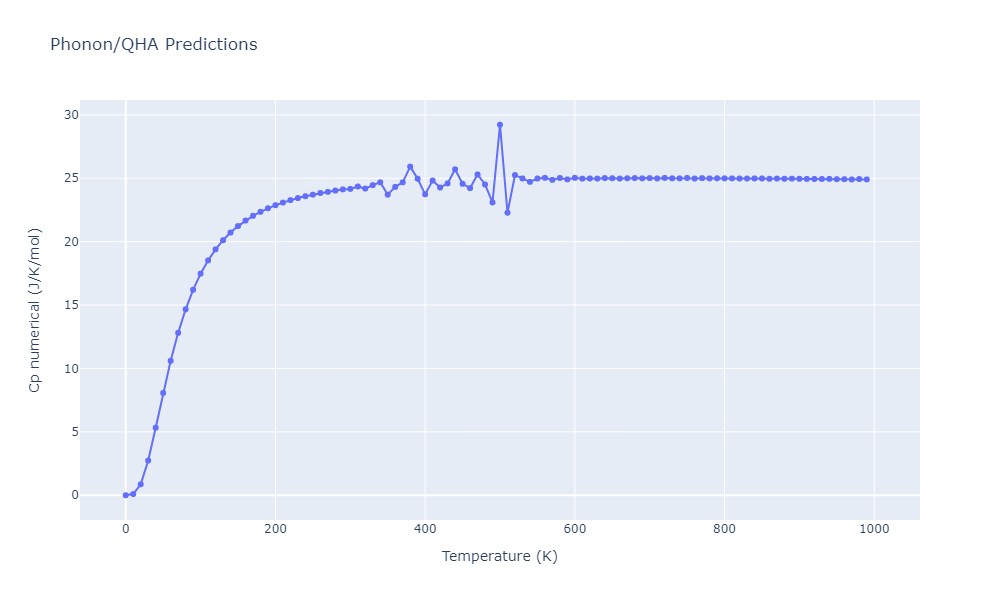This screenshot has height=600, width=1000.
Task: Click the y-axis tick label '10'
Action: click(x=69, y=368)
